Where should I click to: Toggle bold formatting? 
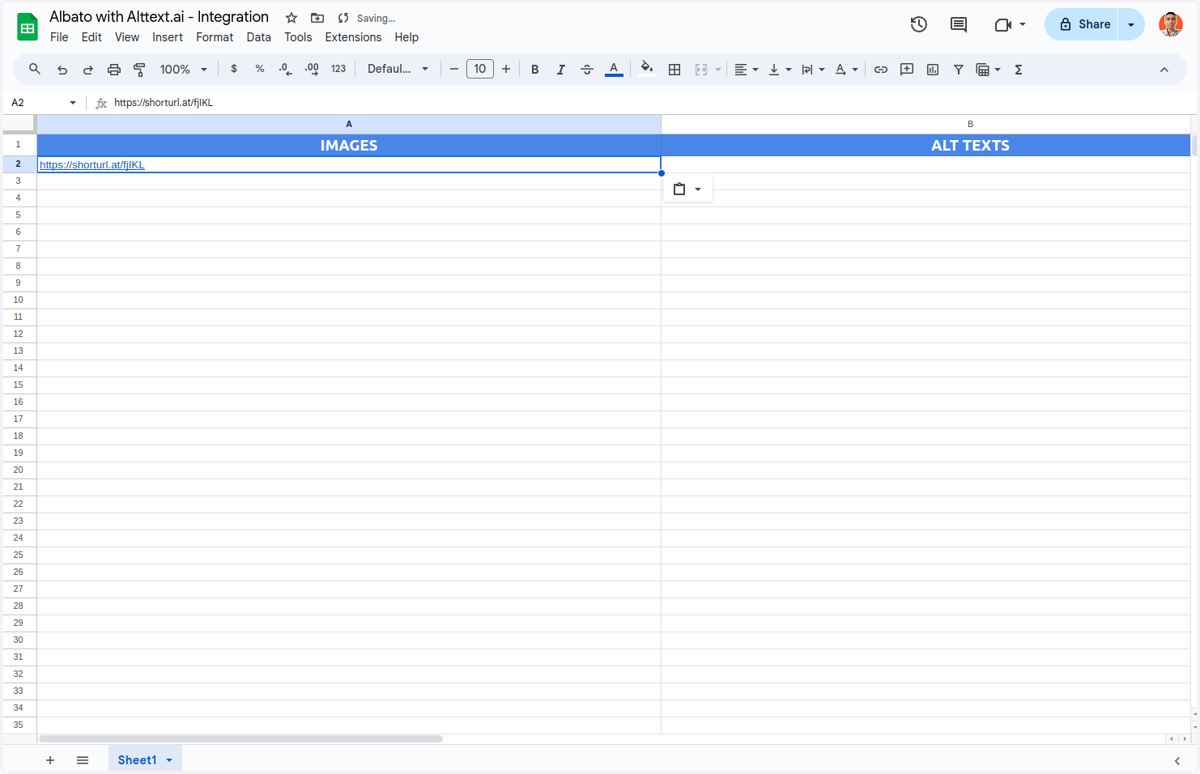pyautogui.click(x=535, y=69)
